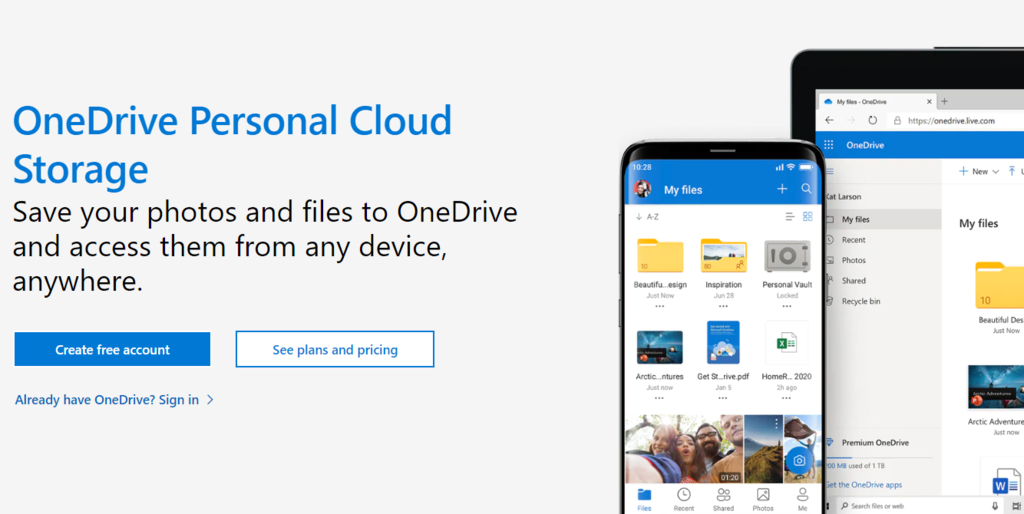Open the Word document icon on tablet

click(1006, 481)
